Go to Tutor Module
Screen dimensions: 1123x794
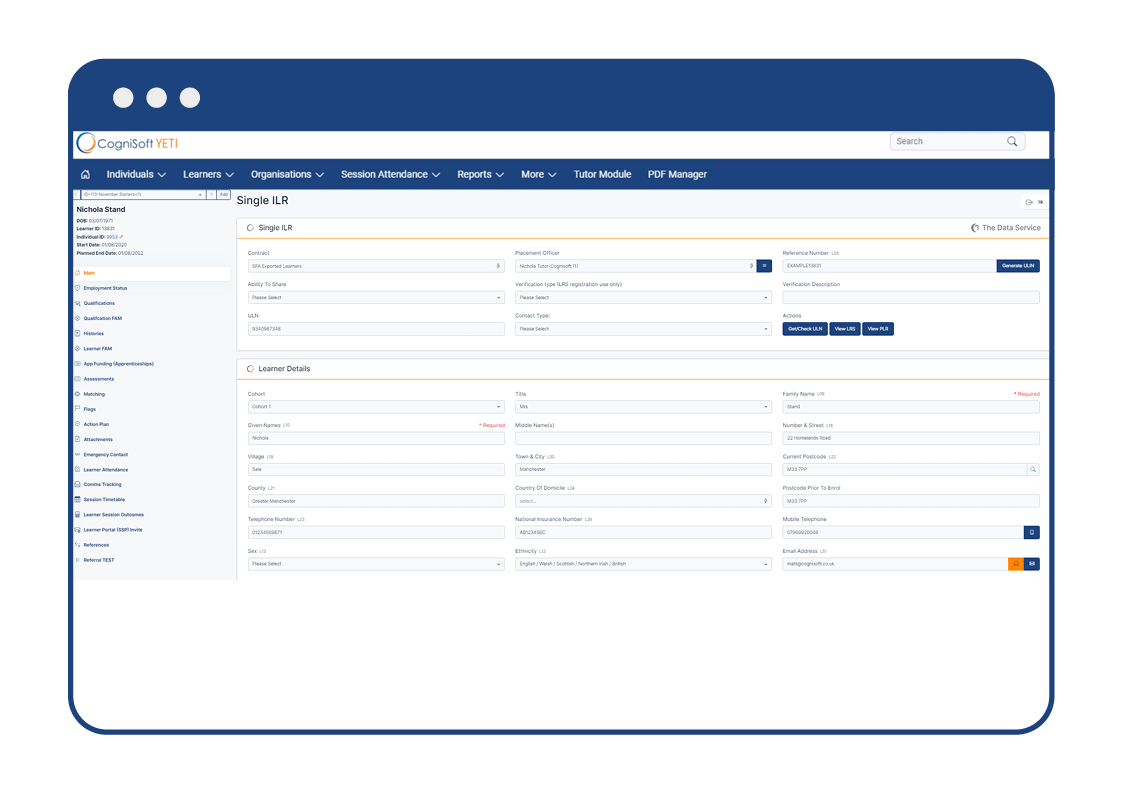[x=602, y=175]
